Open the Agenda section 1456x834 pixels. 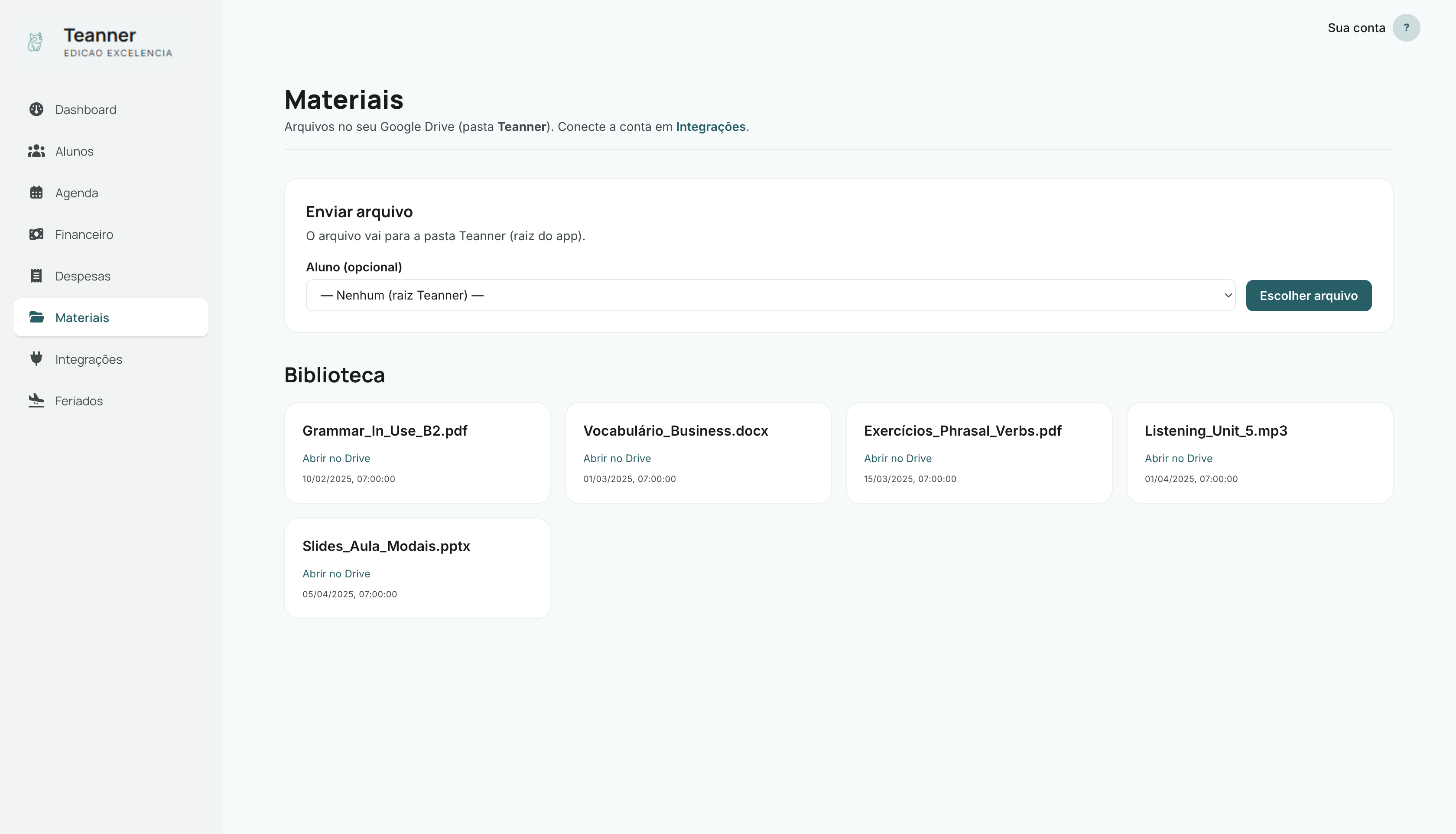110,193
